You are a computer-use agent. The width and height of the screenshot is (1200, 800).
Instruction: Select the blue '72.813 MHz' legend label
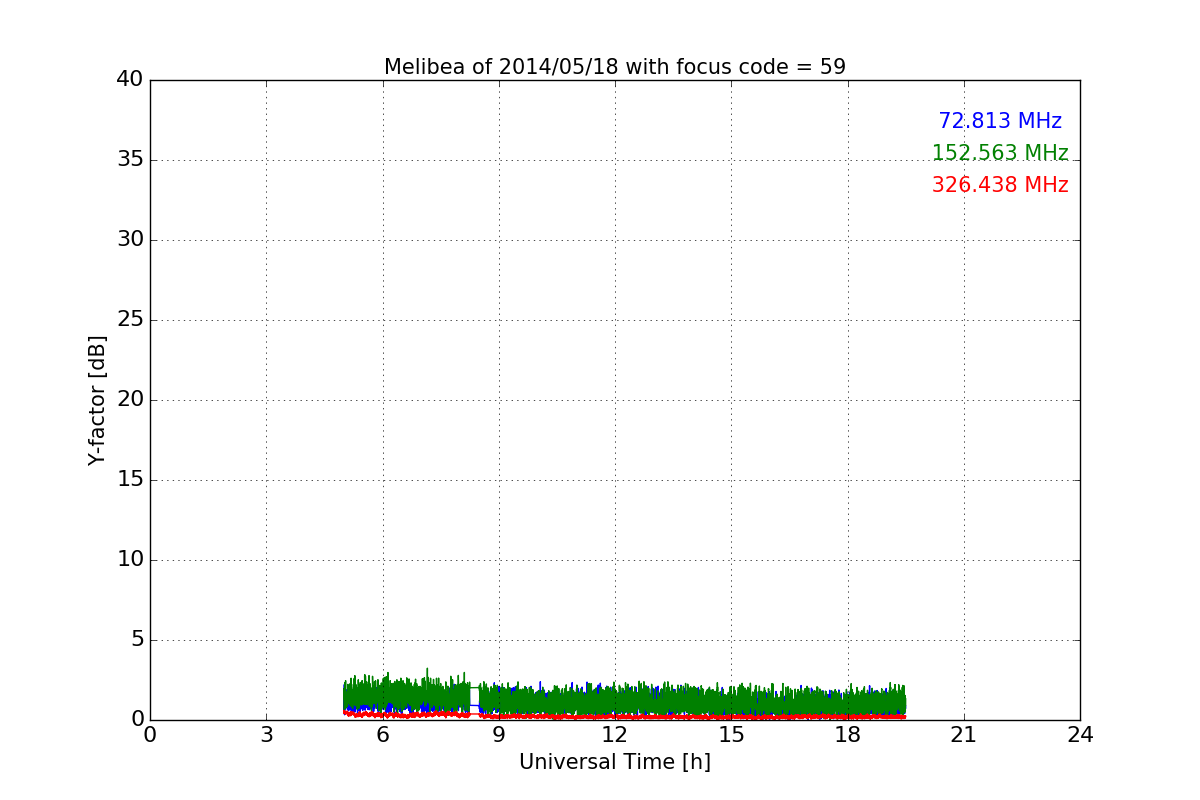[x=1000, y=121]
